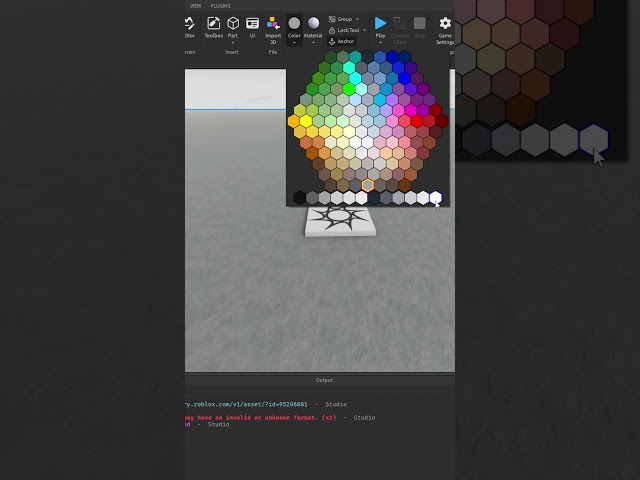Pick the pure red hexagon color
Screen dimensions: 640x480
point(417,121)
